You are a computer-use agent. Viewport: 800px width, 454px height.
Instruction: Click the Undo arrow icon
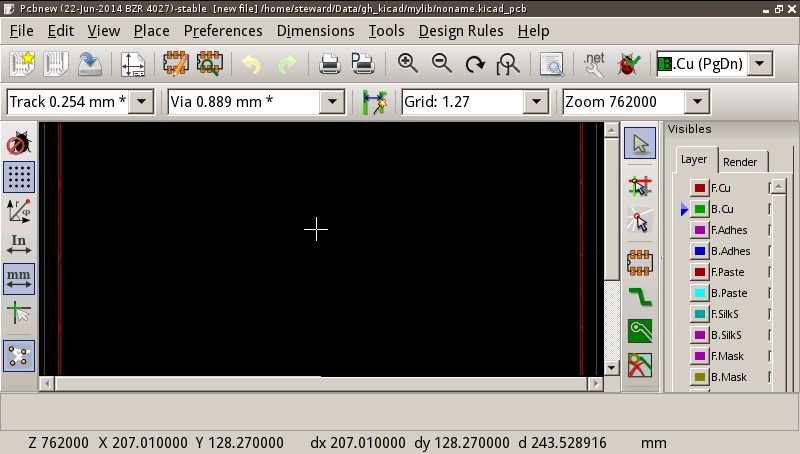(252, 64)
